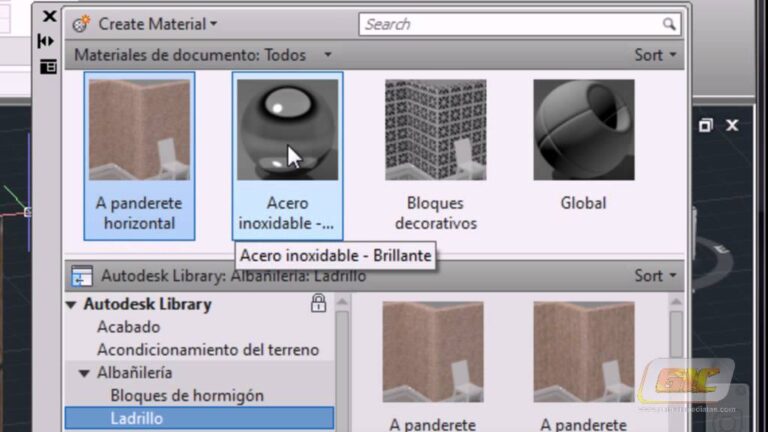Select the Albañilería category
Viewport: 768px width, 432px height.
[x=135, y=373]
